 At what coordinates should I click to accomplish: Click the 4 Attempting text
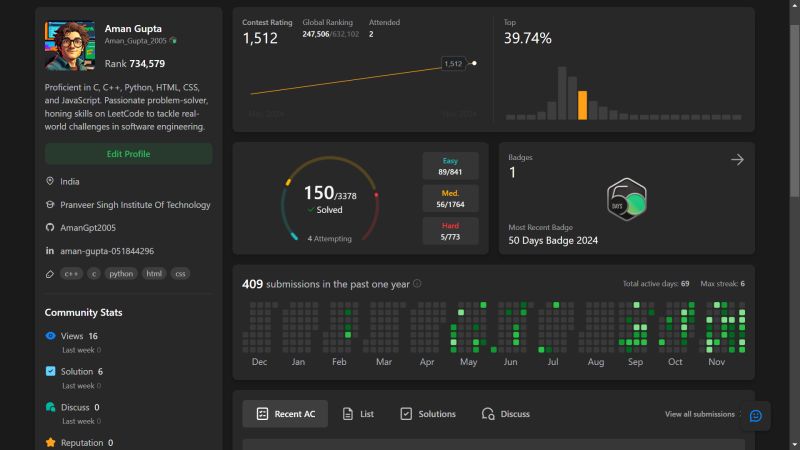coord(330,239)
